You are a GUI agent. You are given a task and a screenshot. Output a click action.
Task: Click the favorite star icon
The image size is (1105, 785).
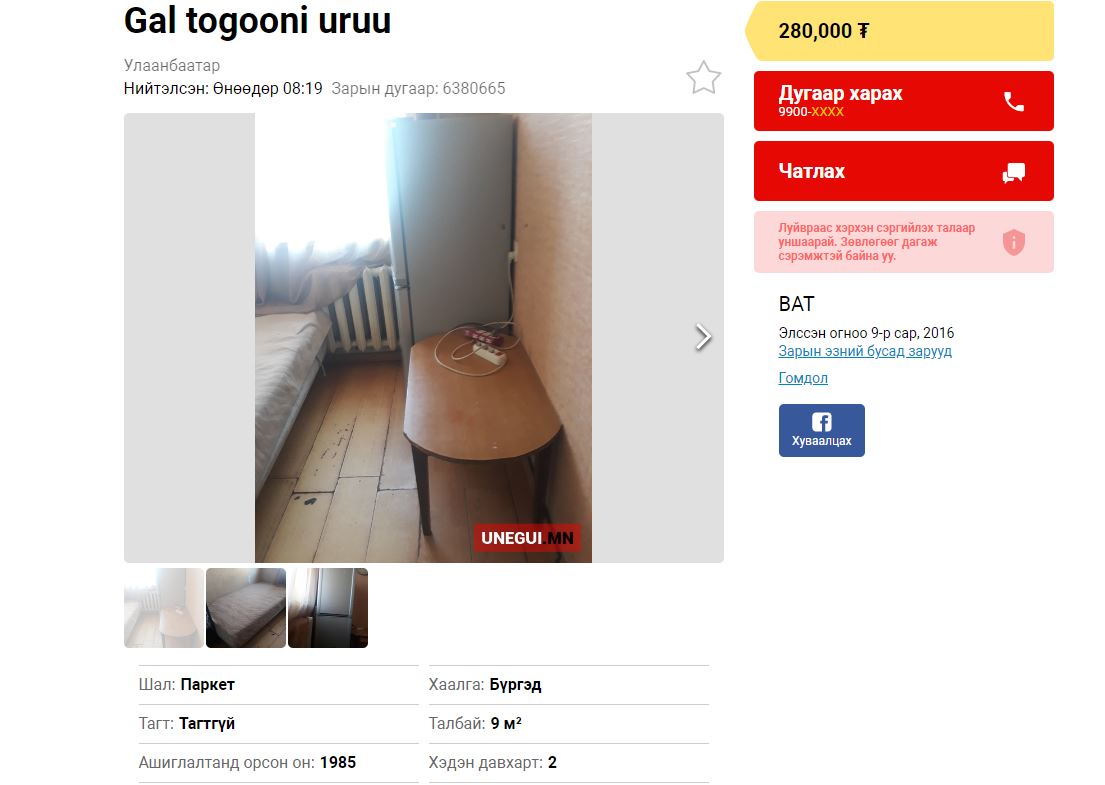(x=703, y=78)
